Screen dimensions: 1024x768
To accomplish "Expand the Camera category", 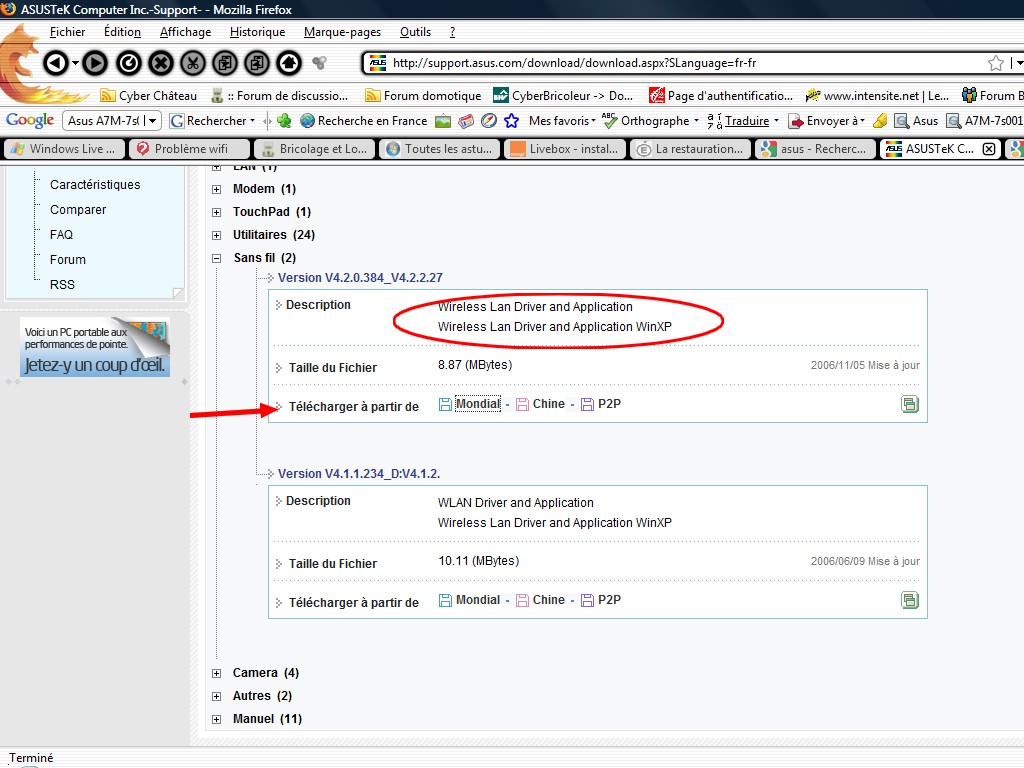I will tap(217, 673).
